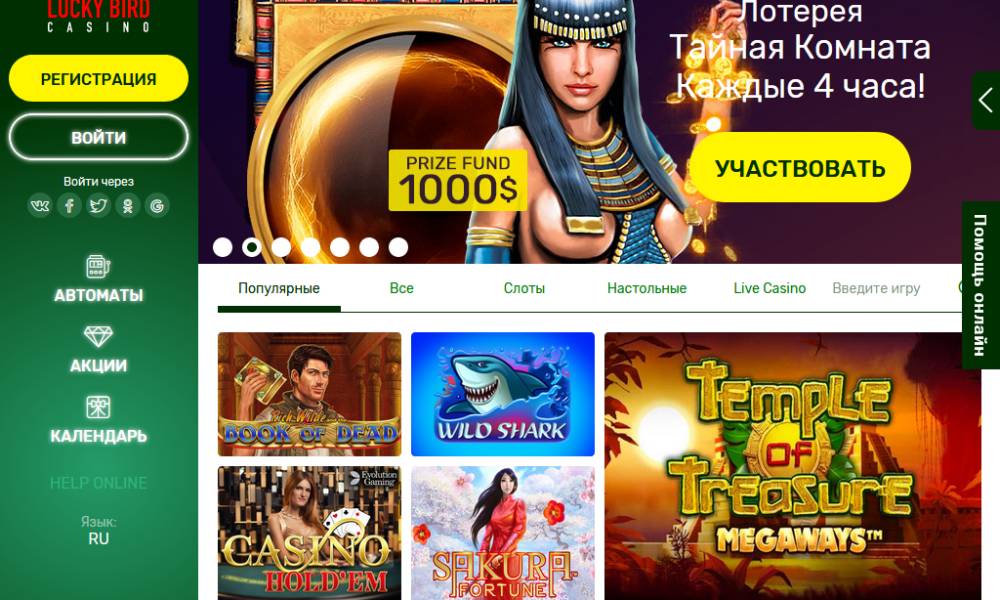Open the RU language selector
1000x600 pixels.
[98, 539]
